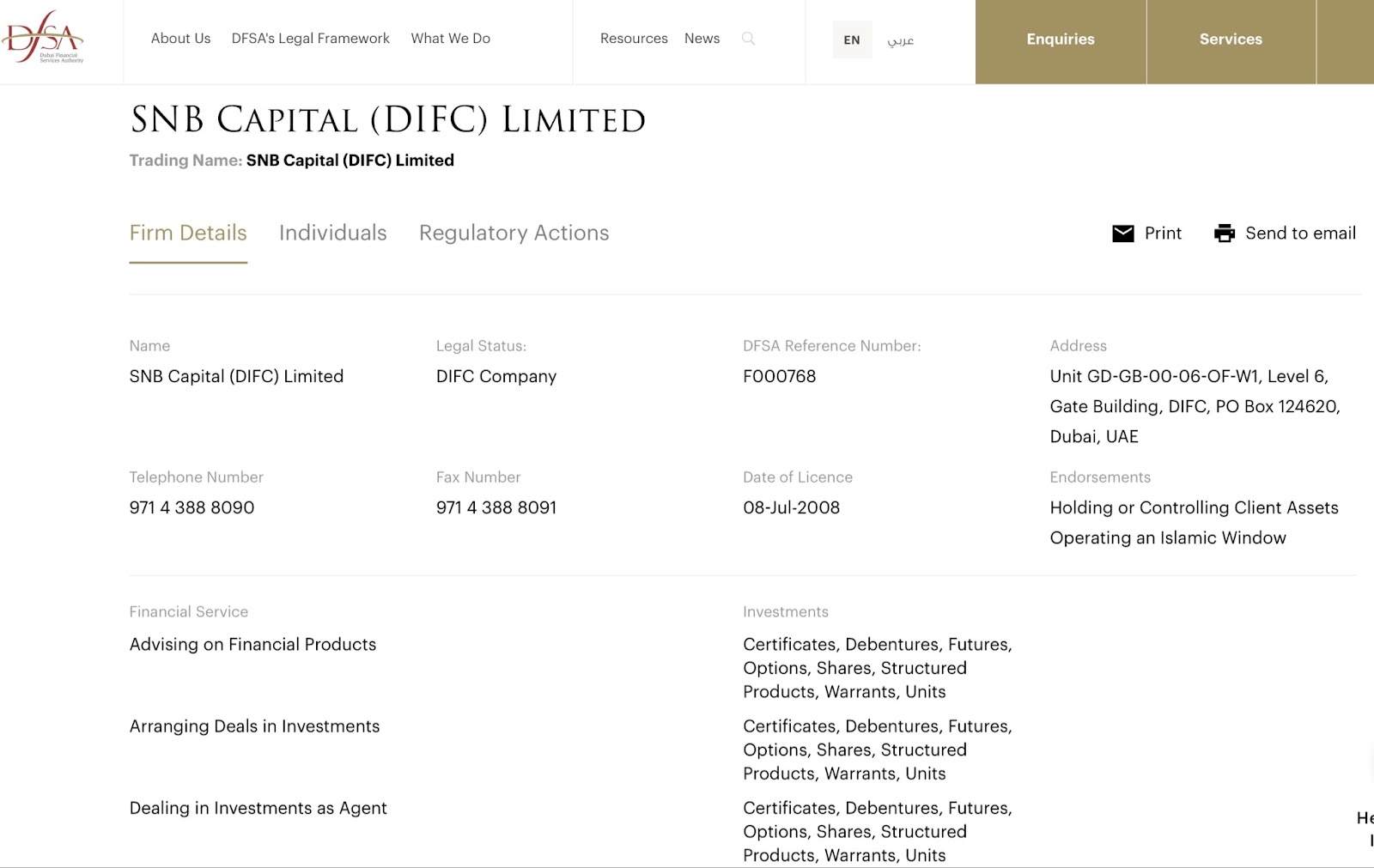
Task: Click the investments list for Dealing in Investments as Agent
Action: click(x=878, y=831)
